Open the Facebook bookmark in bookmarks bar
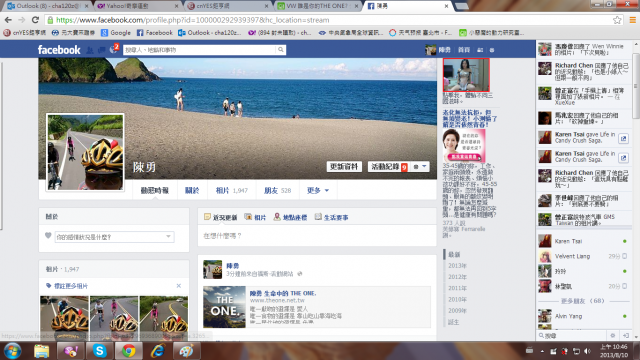This screenshot has height=360, width=640. pyautogui.click(x=155, y=33)
